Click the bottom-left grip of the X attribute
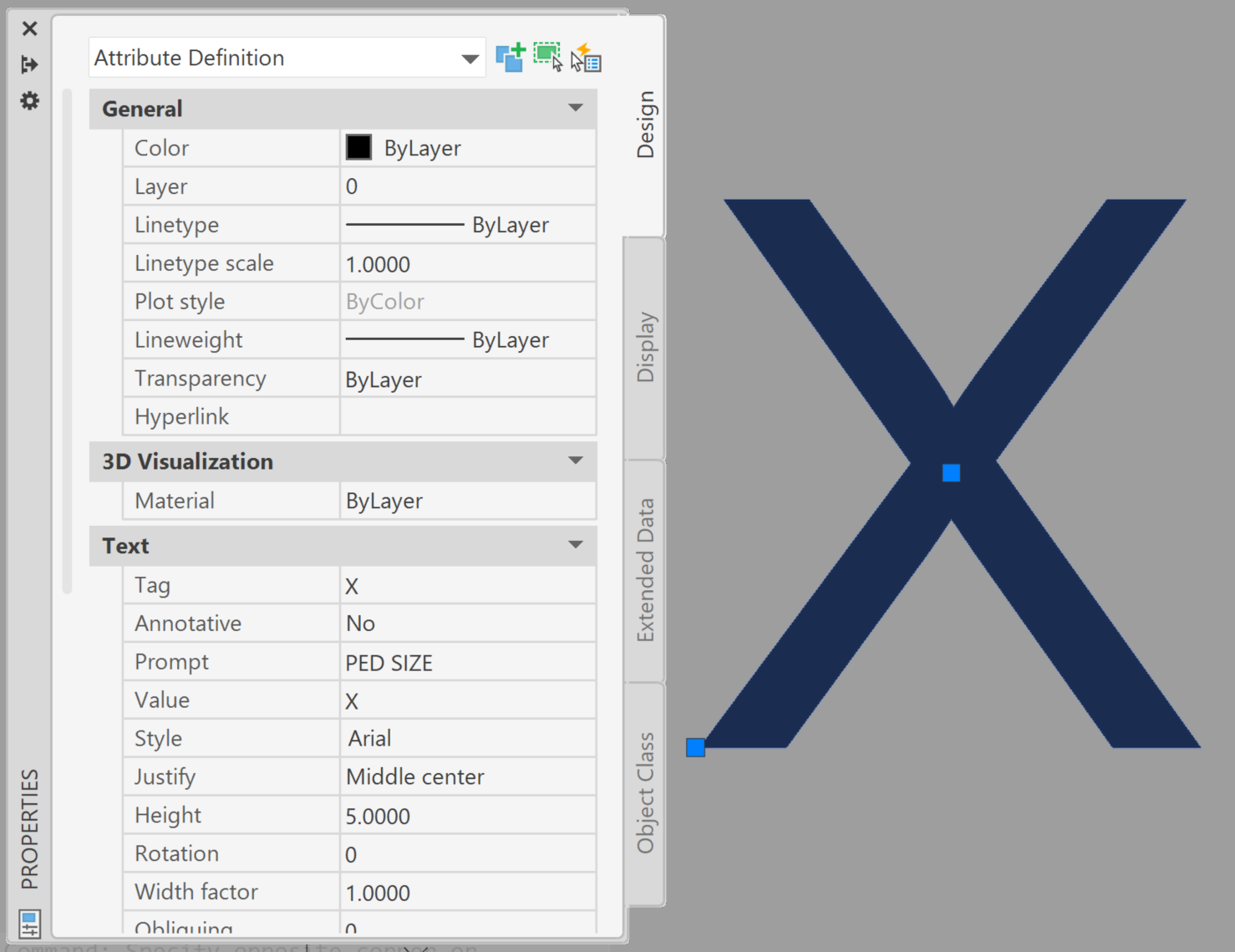Image resolution: width=1235 pixels, height=952 pixels. (x=695, y=747)
